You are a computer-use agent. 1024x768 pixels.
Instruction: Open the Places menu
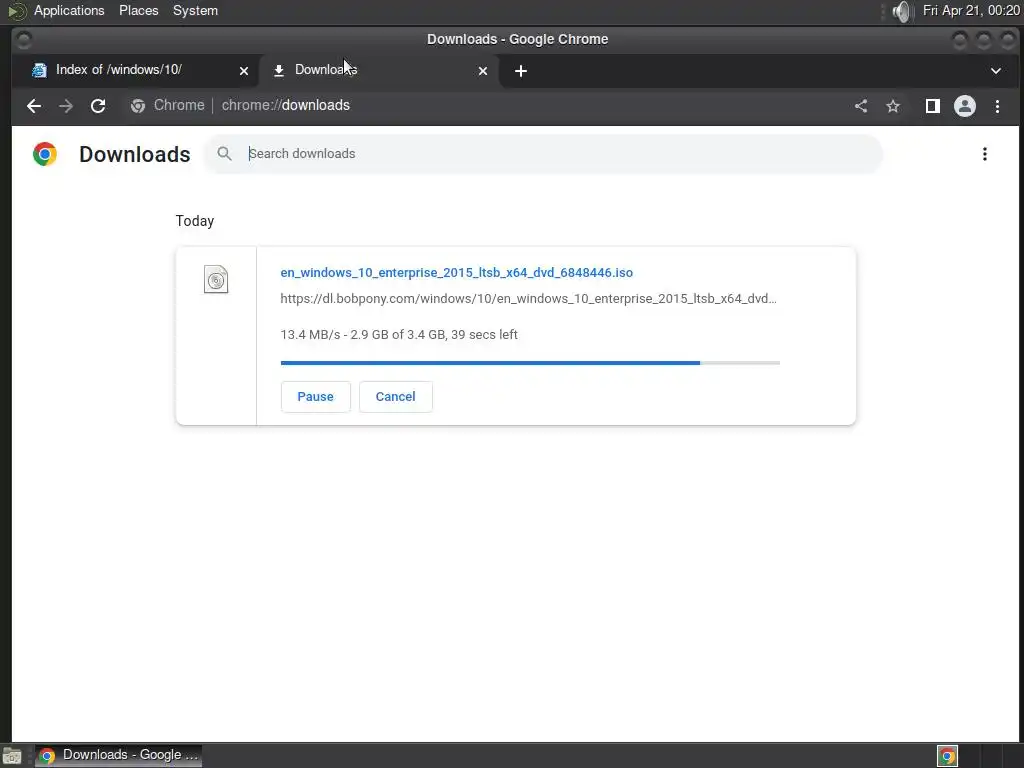[x=138, y=10]
